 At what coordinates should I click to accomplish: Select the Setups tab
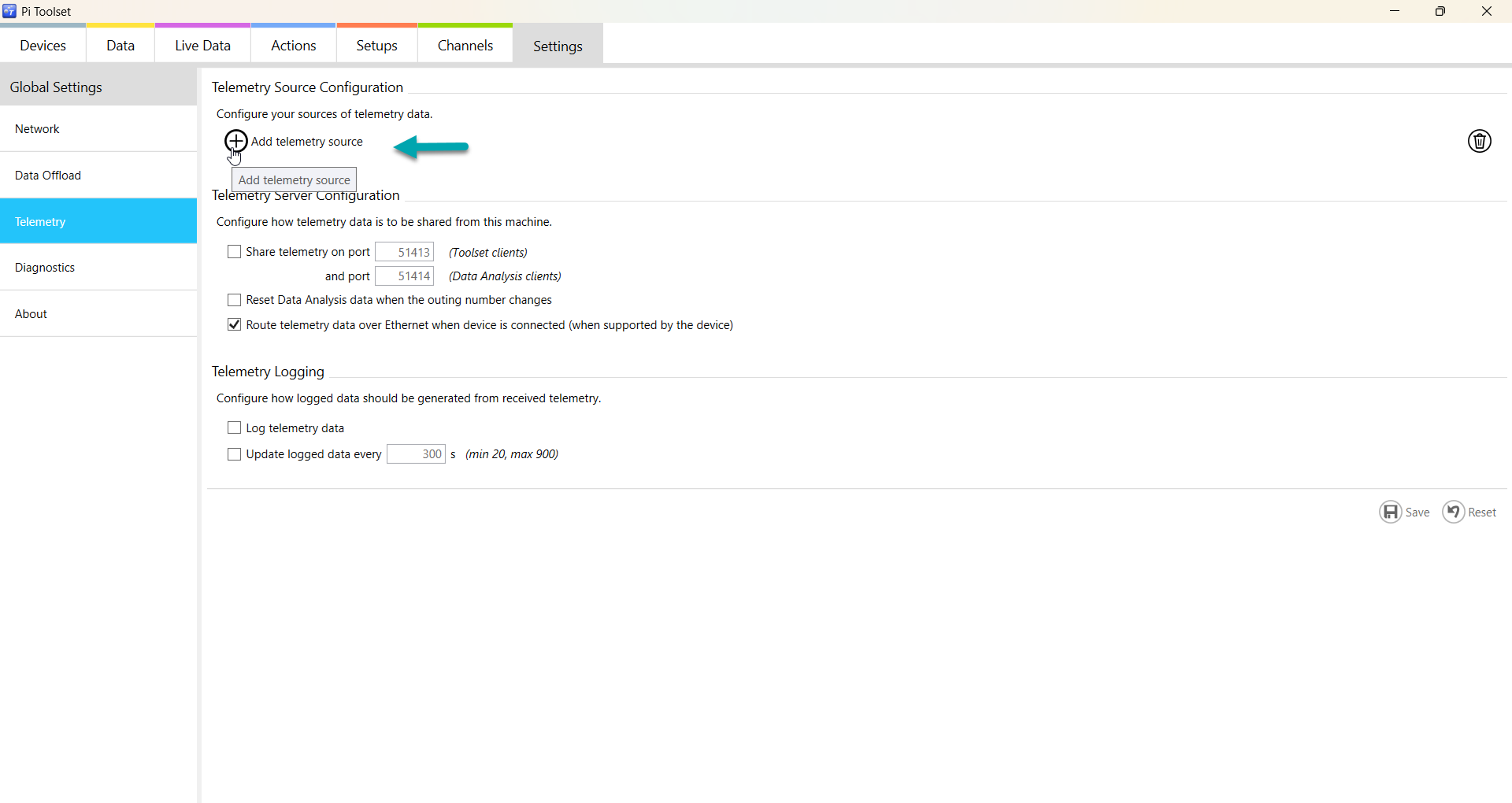point(376,45)
